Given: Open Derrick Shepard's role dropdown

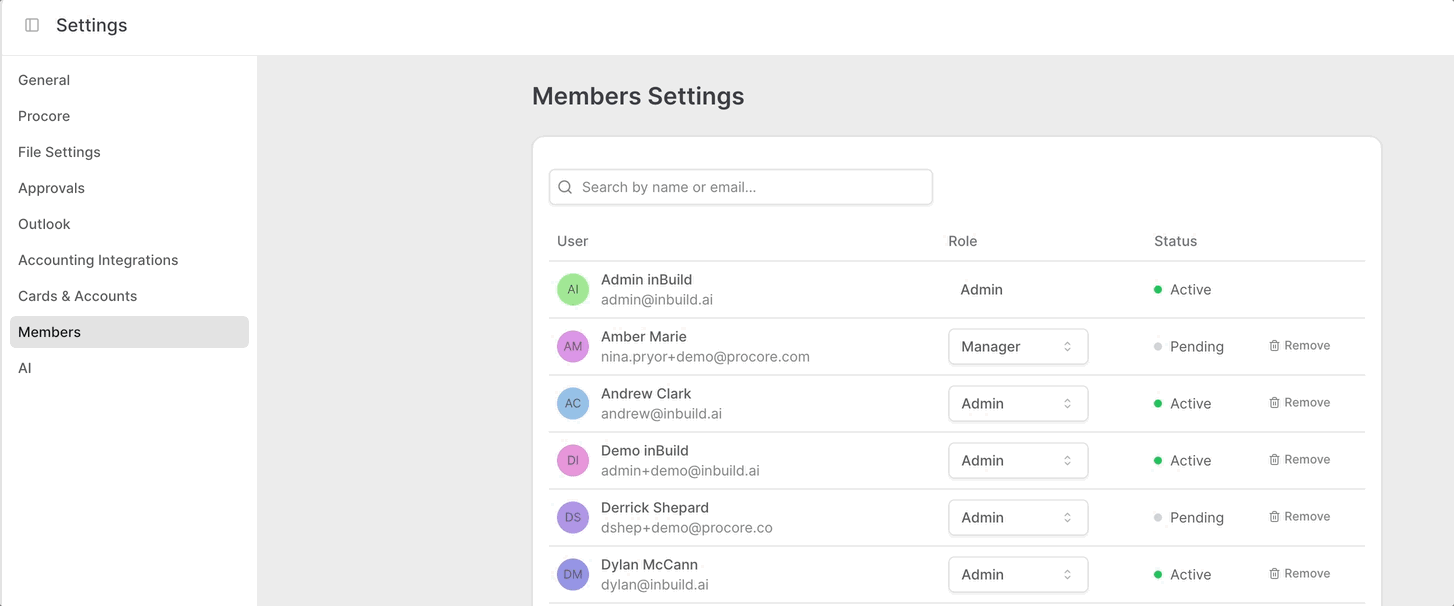Looking at the screenshot, I should [1018, 518].
